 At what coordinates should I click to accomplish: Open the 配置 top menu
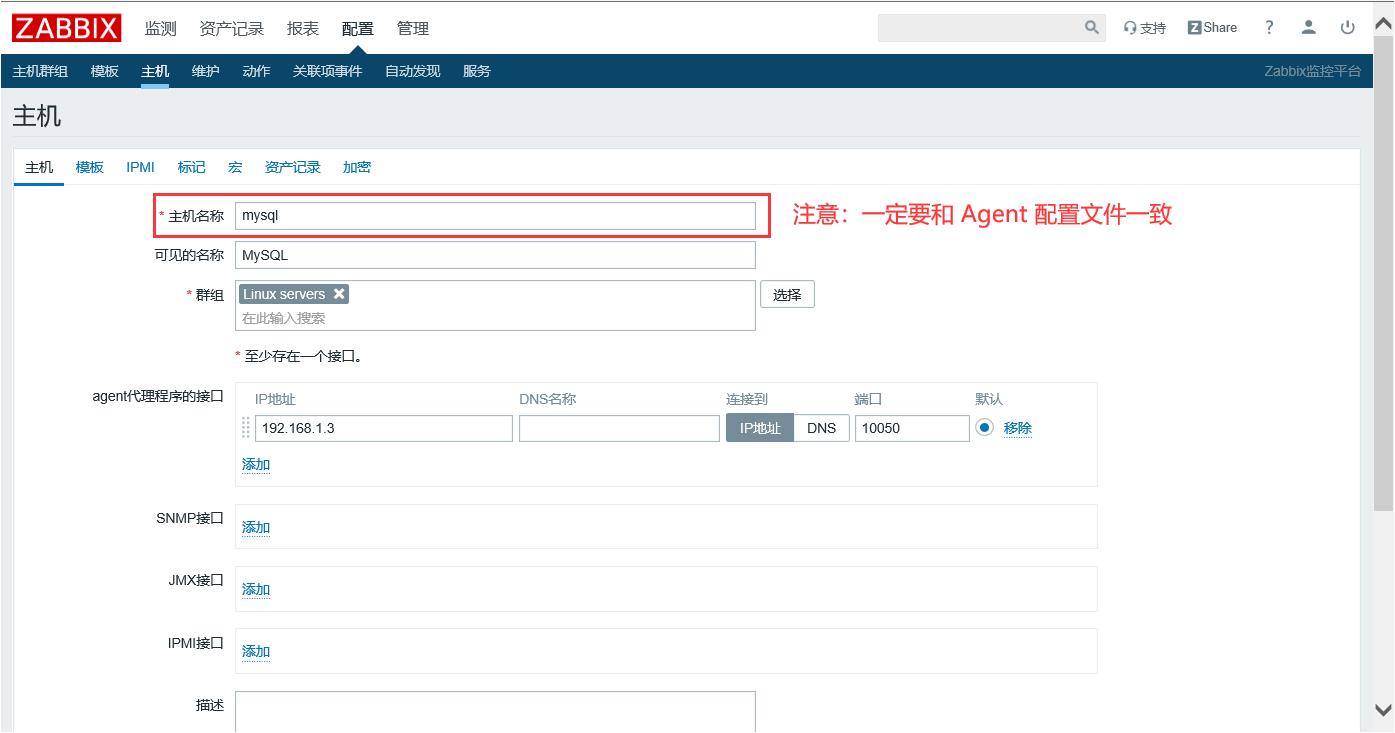tap(358, 28)
